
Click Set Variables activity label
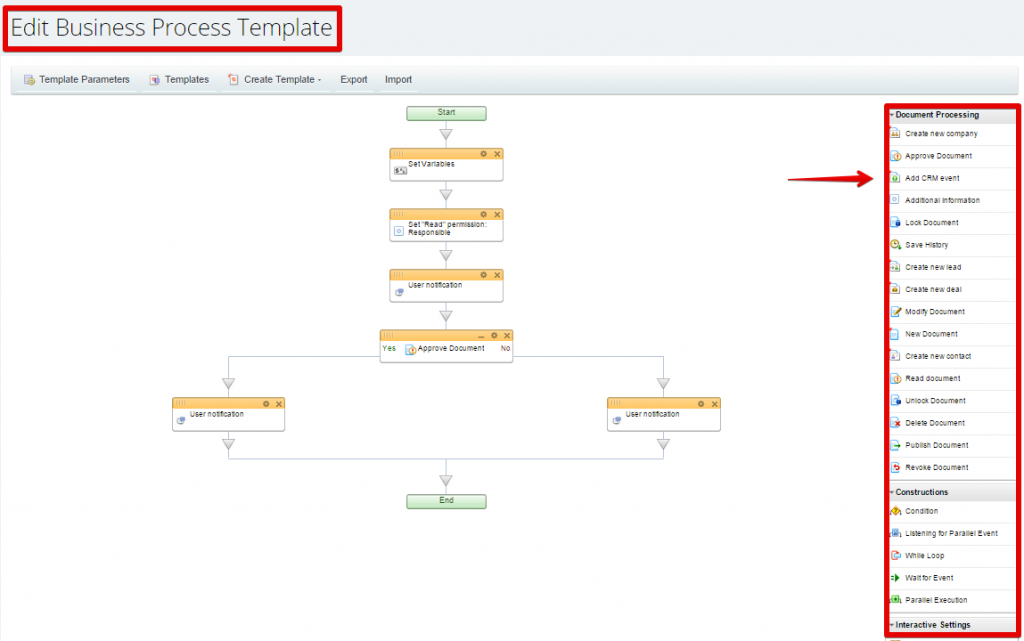431,164
